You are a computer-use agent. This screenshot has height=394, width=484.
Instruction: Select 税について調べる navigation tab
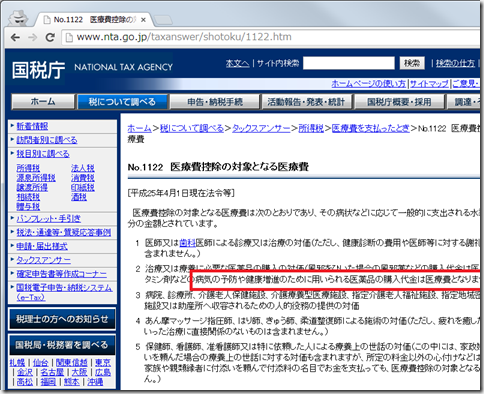click(122, 102)
